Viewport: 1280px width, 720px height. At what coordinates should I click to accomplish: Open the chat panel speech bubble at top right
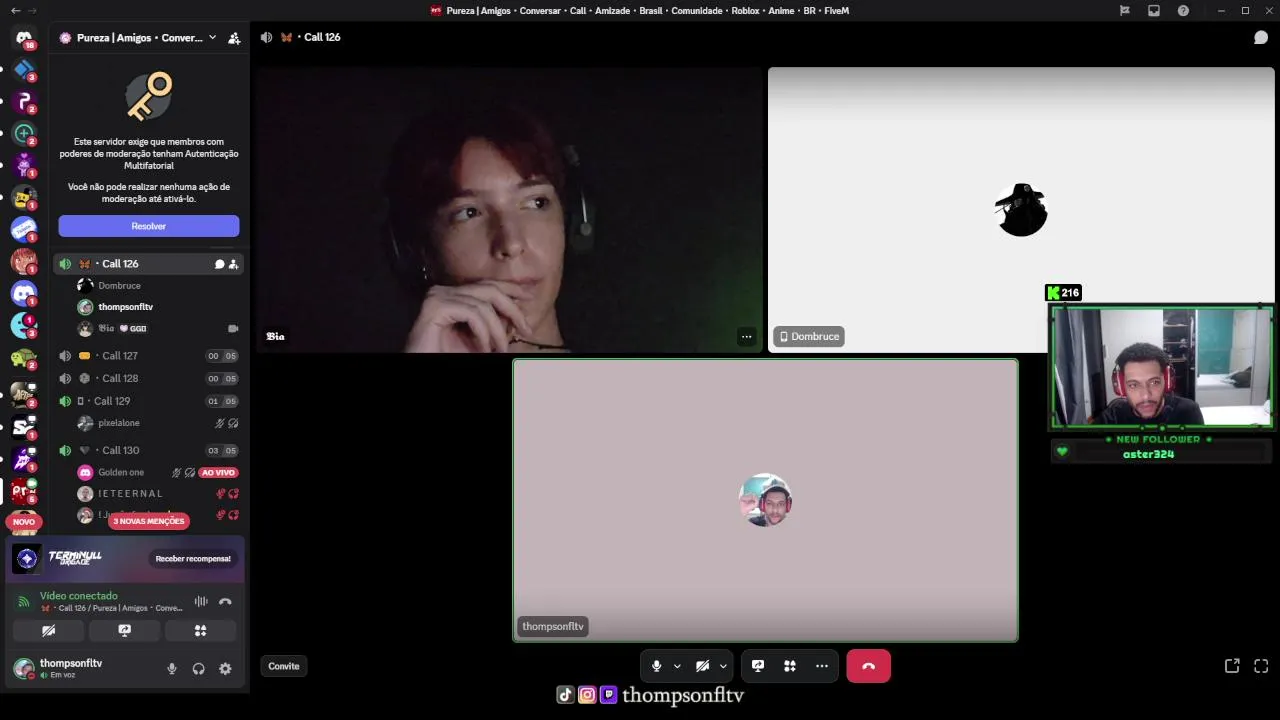pyautogui.click(x=1261, y=37)
